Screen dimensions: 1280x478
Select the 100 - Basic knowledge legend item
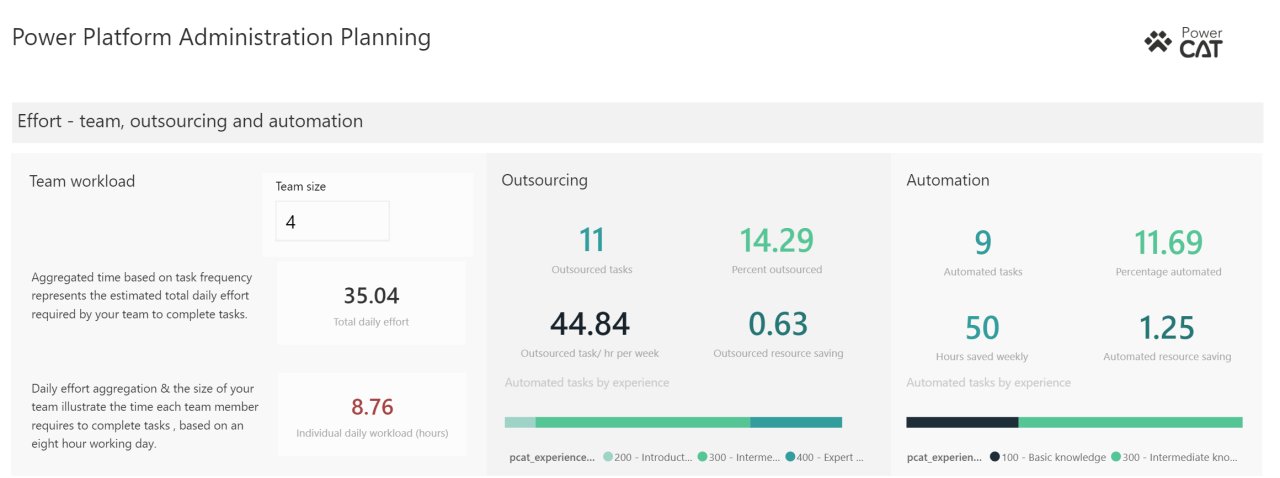point(1048,457)
